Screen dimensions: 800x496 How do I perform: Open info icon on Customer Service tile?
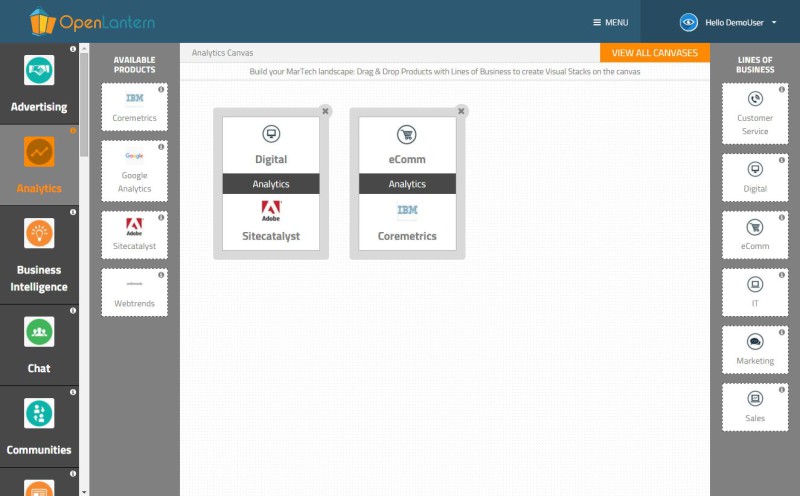click(x=782, y=89)
